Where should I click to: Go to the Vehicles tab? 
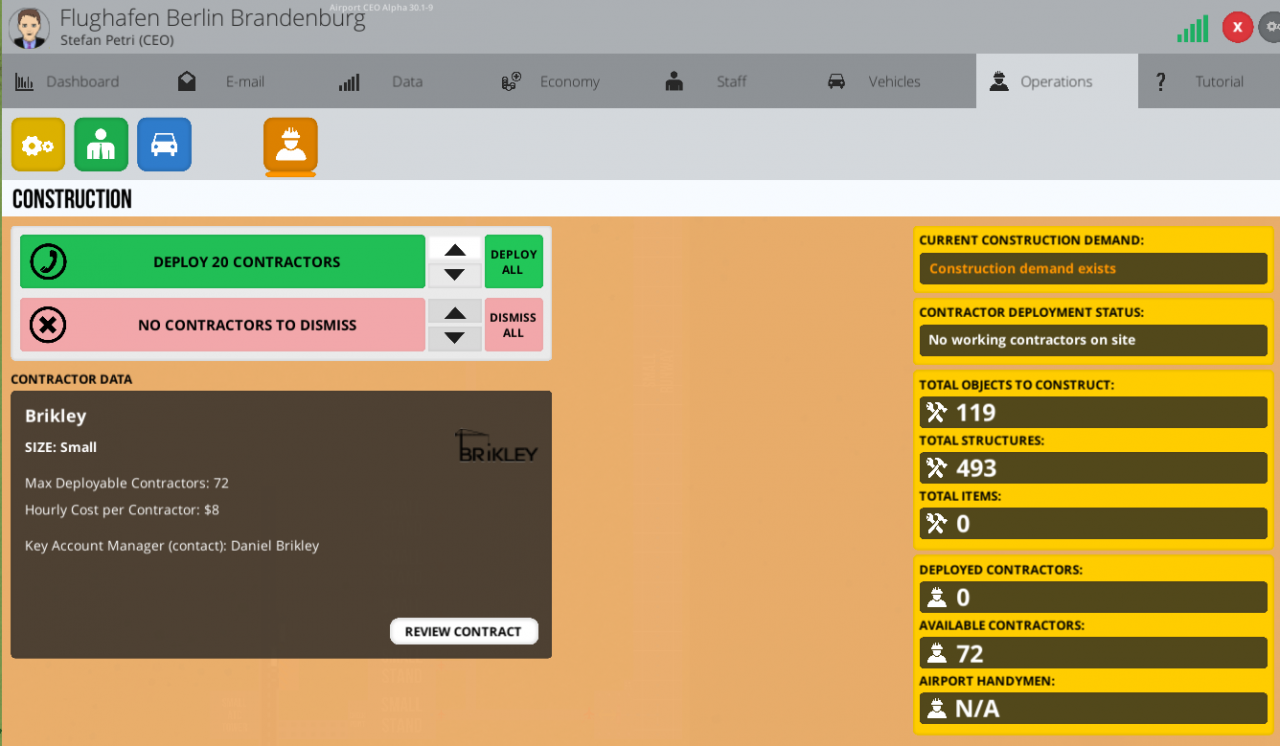pos(875,82)
